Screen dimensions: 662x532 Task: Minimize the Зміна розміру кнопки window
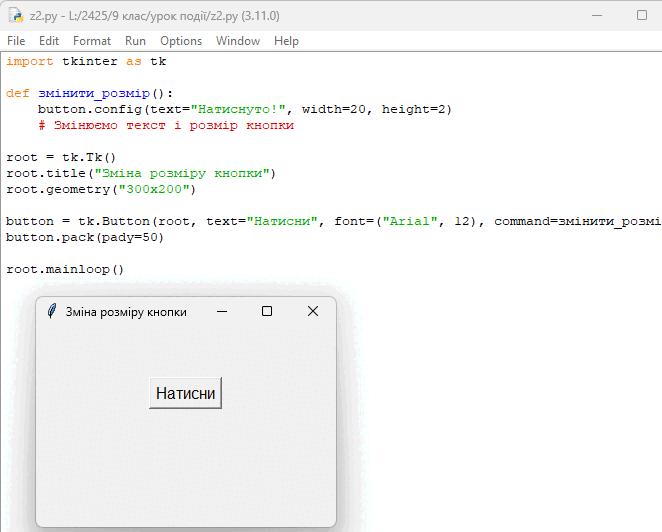coord(222,312)
